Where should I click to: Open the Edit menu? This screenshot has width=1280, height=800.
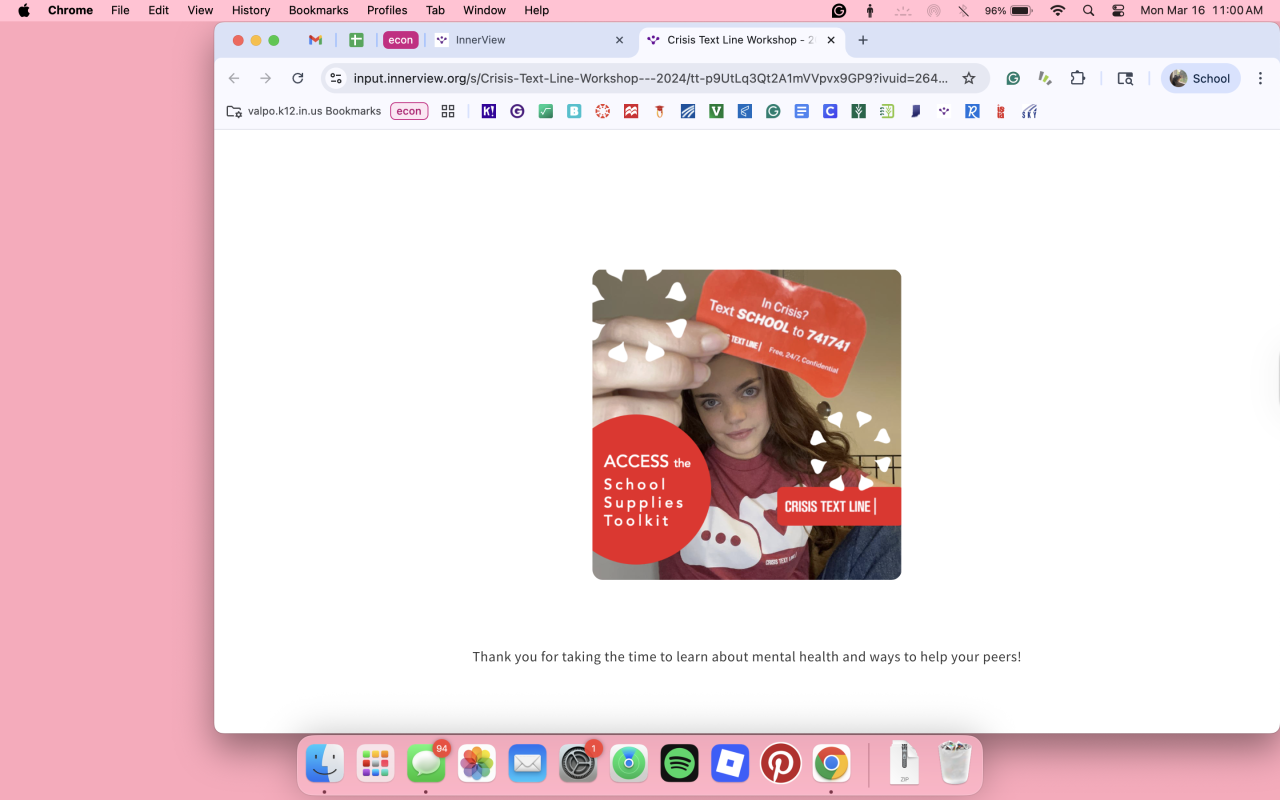pos(158,10)
